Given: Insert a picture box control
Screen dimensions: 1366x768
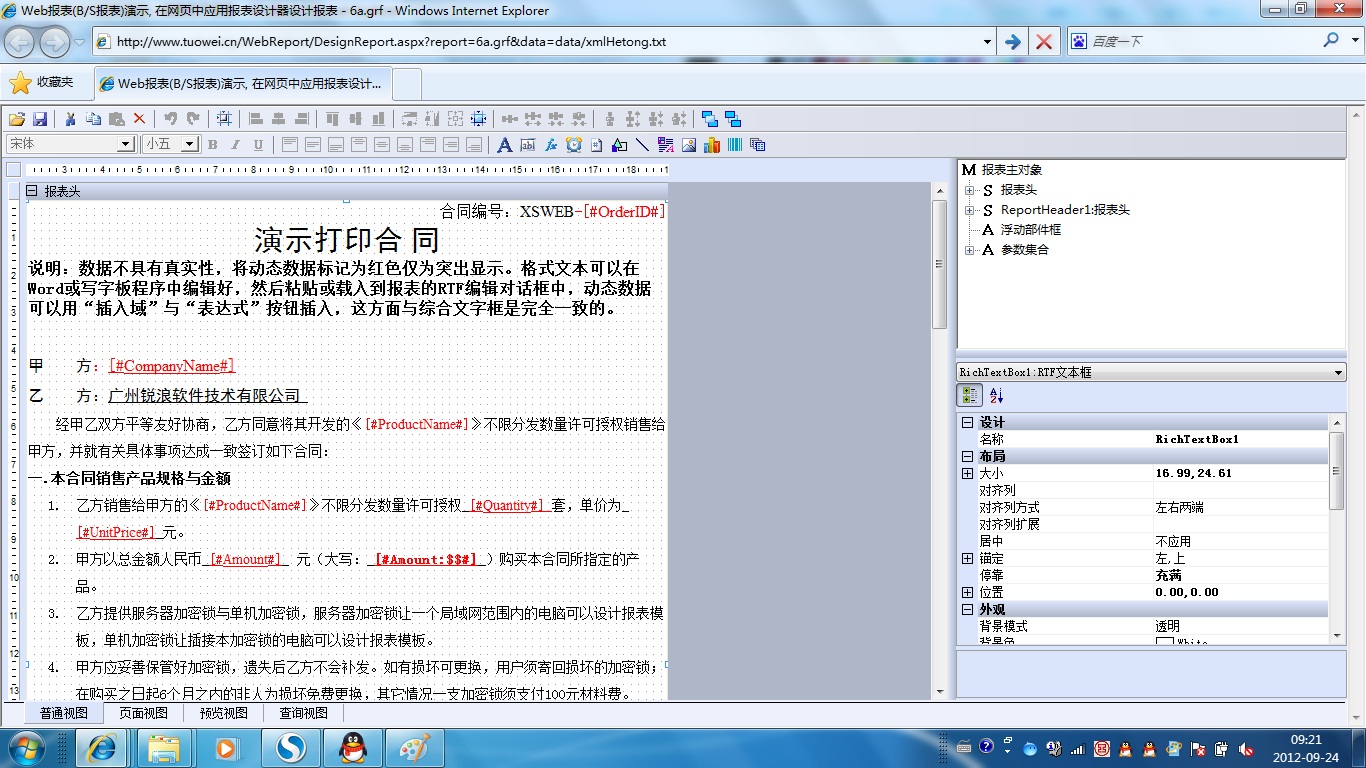Looking at the screenshot, I should 689,145.
